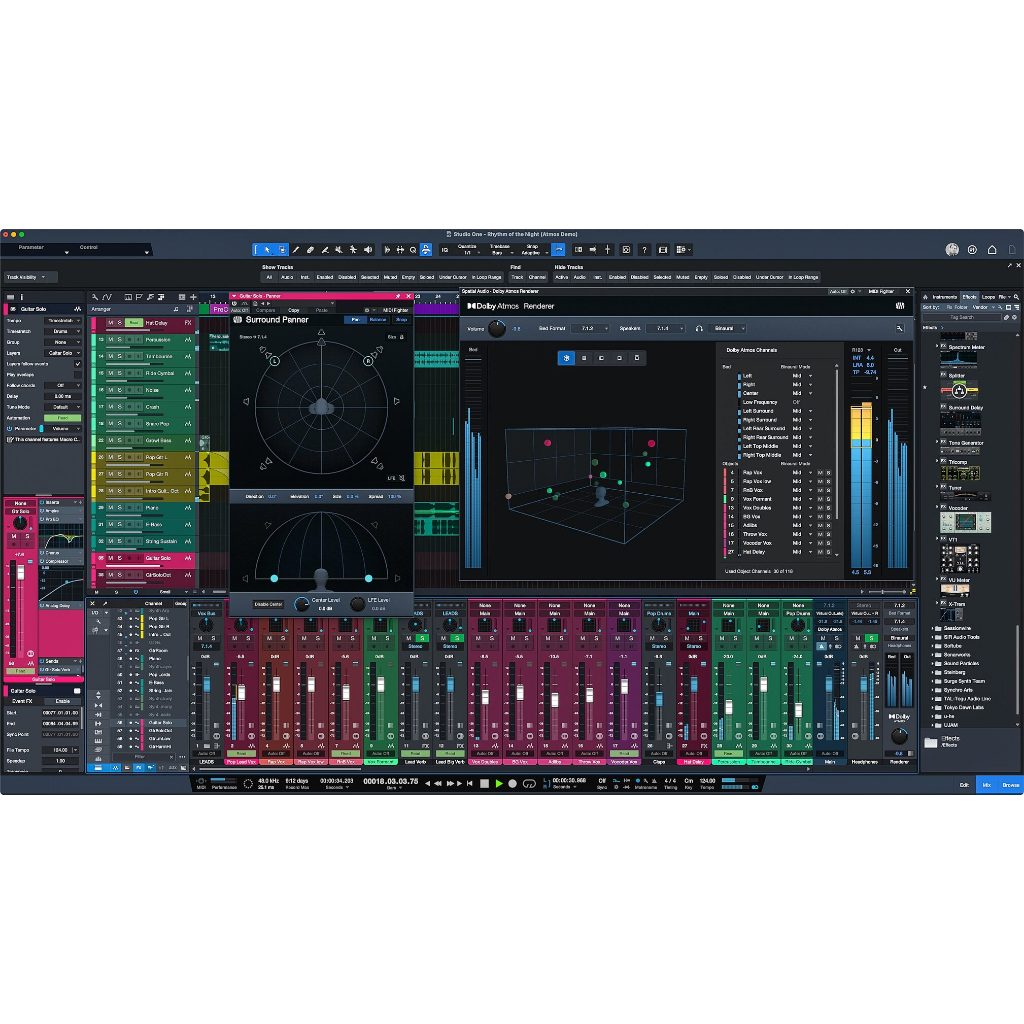The image size is (1024, 1024).
Task: Click the Muted filter under Show Tracks
Action: (x=390, y=277)
